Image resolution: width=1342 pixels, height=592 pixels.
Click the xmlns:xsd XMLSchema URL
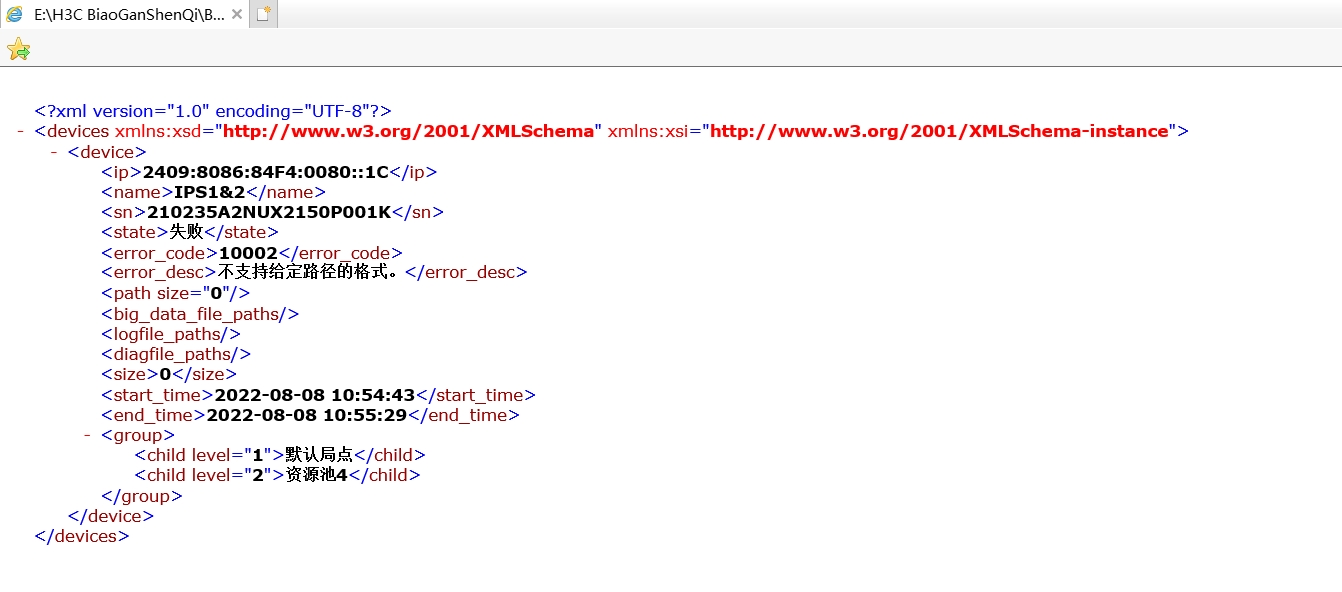pos(408,131)
